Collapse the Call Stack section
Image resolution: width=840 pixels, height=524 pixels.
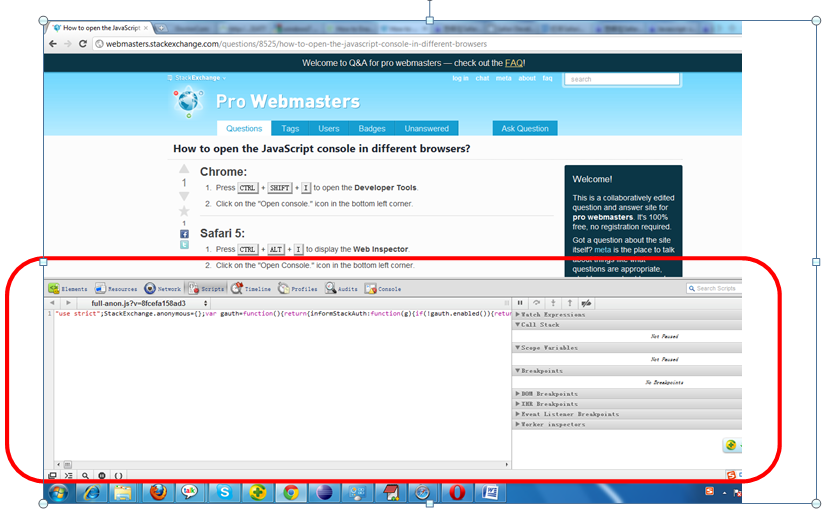click(x=627, y=325)
